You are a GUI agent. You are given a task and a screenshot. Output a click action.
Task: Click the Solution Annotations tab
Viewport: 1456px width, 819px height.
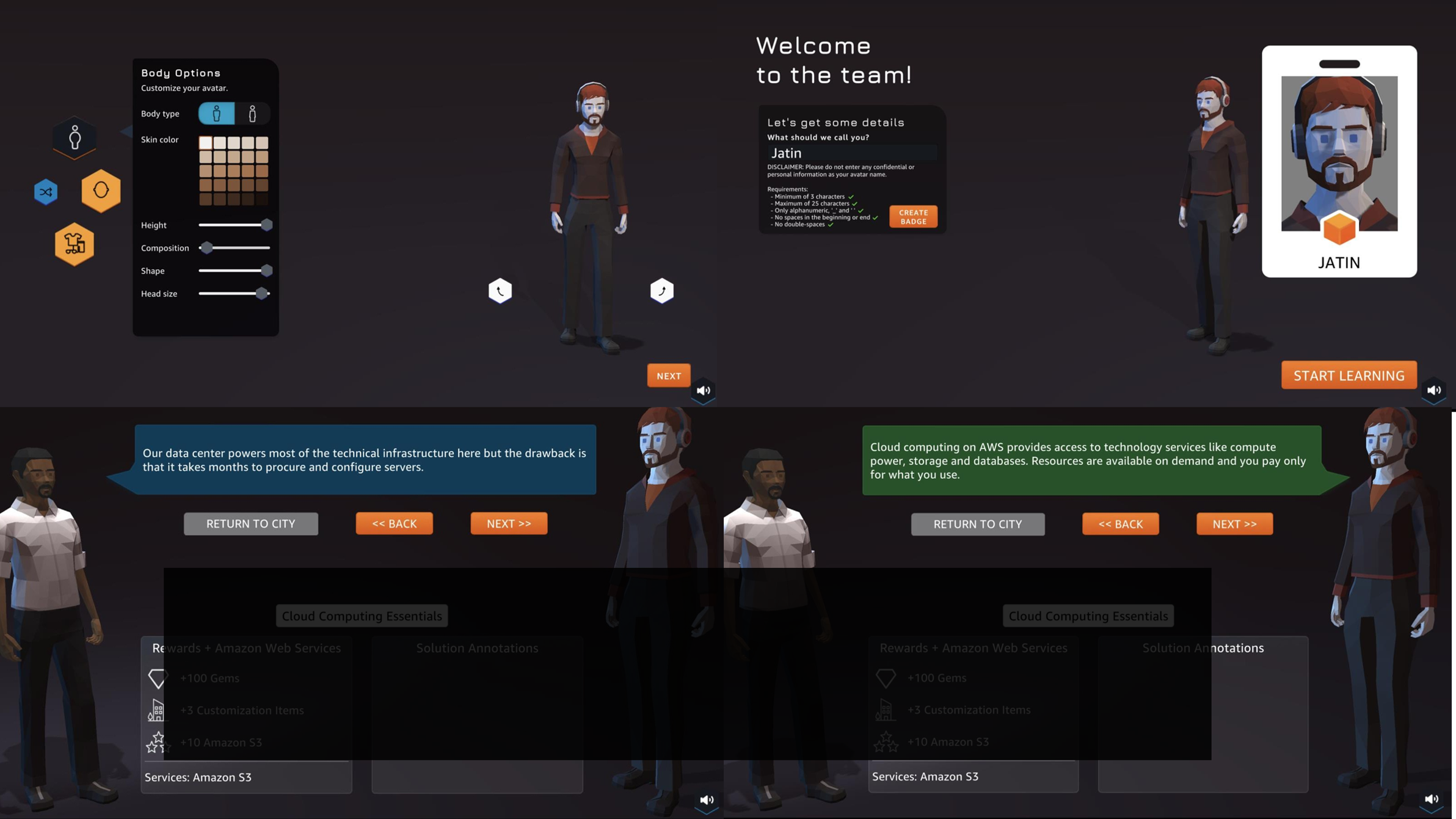click(478, 648)
